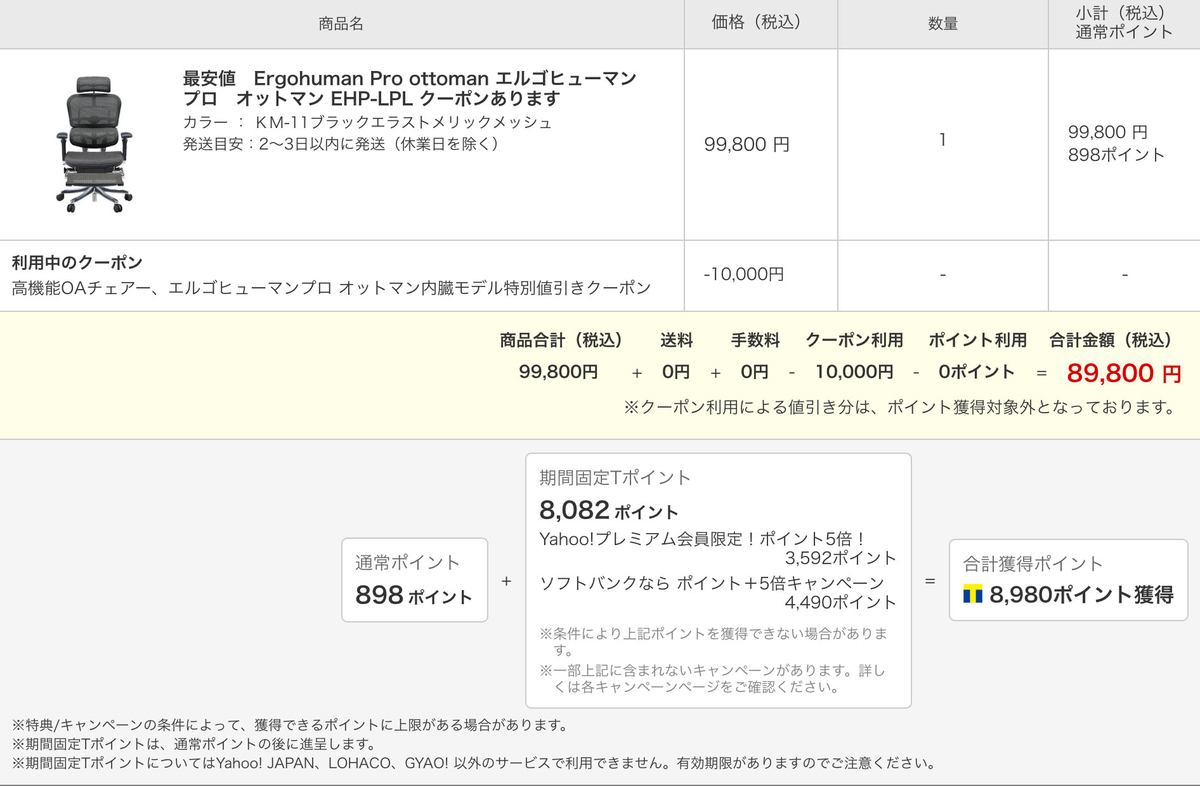Click the 利用中のクーポン label
1200x786 pixels.
(x=77, y=262)
